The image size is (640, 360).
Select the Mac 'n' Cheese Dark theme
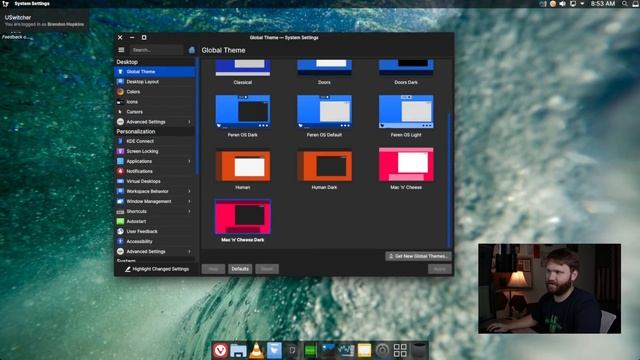point(243,217)
